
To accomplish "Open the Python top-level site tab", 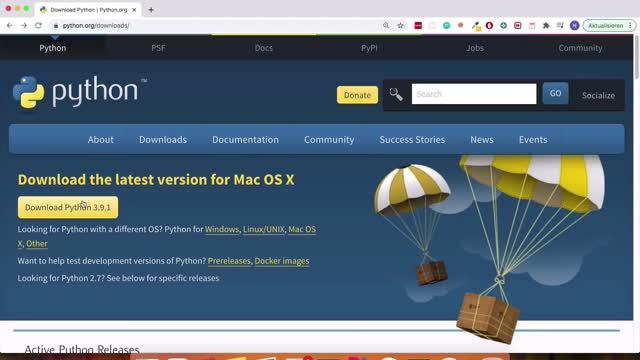I will pyautogui.click(x=53, y=48).
